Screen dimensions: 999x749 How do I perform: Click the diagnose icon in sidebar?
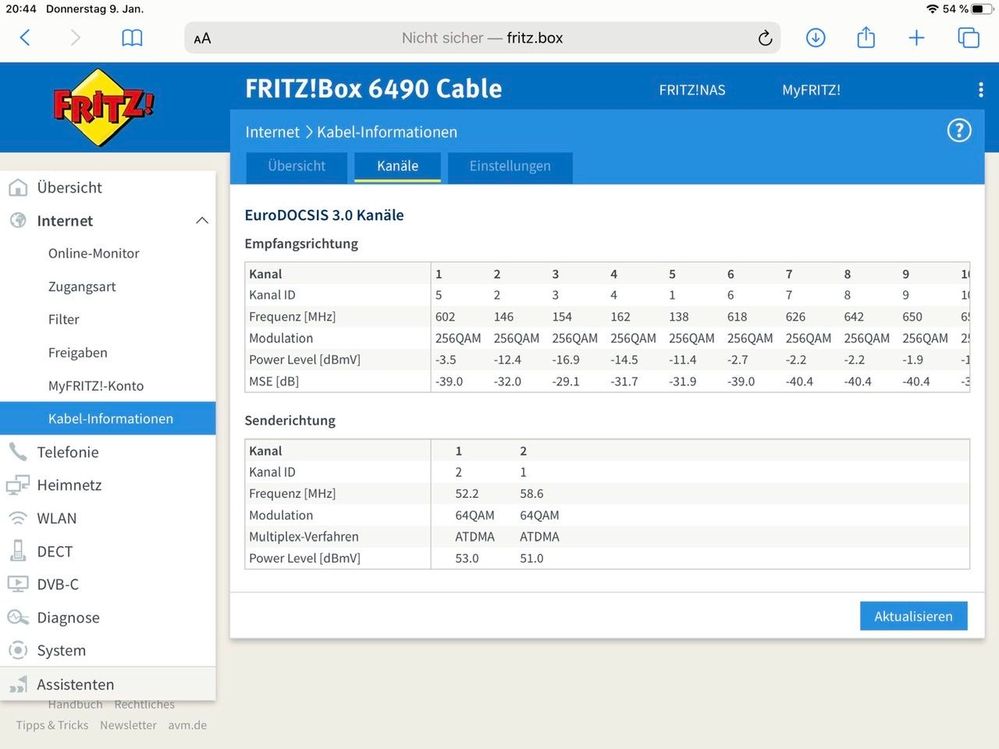pyautogui.click(x=18, y=617)
